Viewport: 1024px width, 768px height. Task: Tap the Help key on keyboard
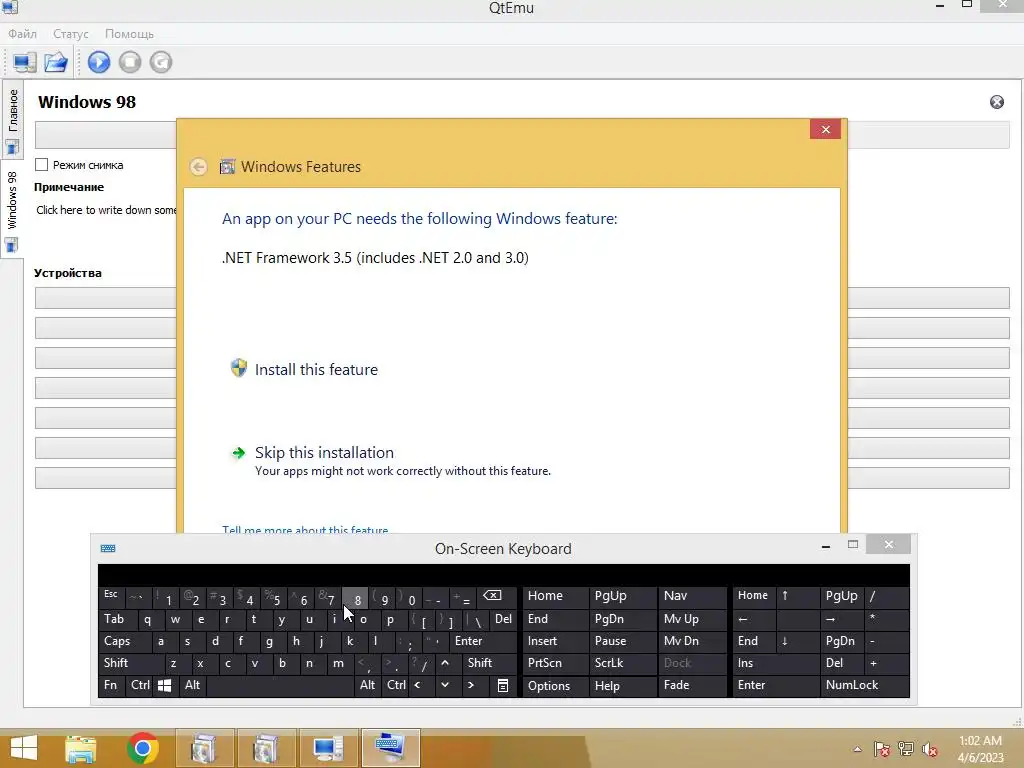(622, 685)
